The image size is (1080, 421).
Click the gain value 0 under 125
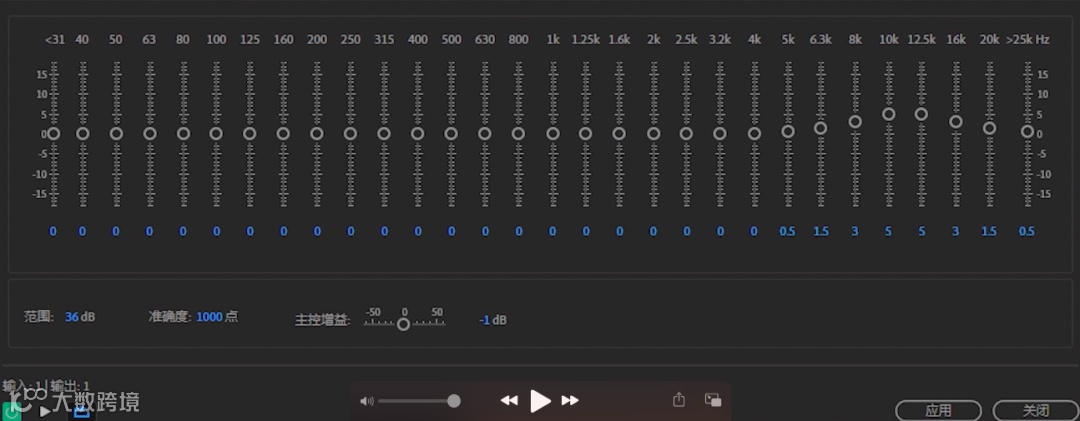pyautogui.click(x=250, y=232)
